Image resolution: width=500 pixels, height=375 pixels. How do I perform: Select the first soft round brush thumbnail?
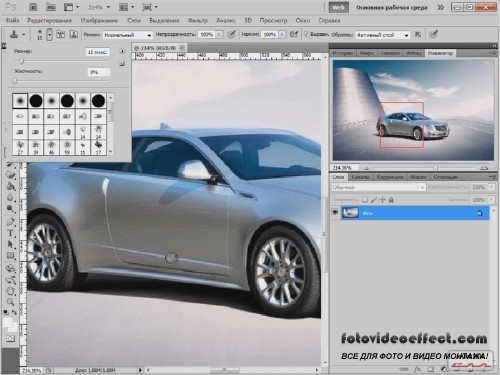(20, 100)
